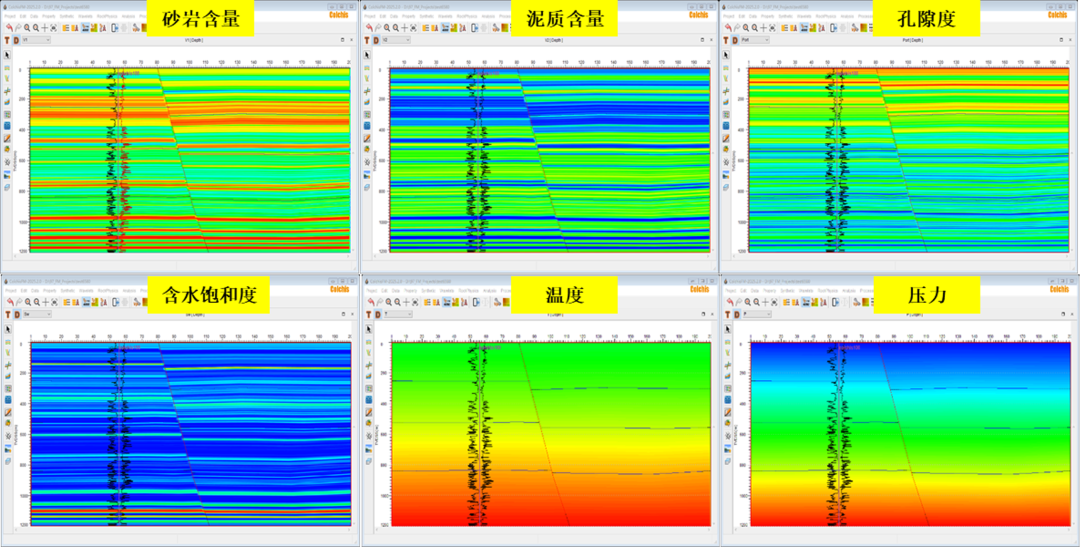Click the fit-to-view icon in the 含水饱和度 toolbar
Image resolution: width=1080 pixels, height=547 pixels.
click(x=53, y=301)
